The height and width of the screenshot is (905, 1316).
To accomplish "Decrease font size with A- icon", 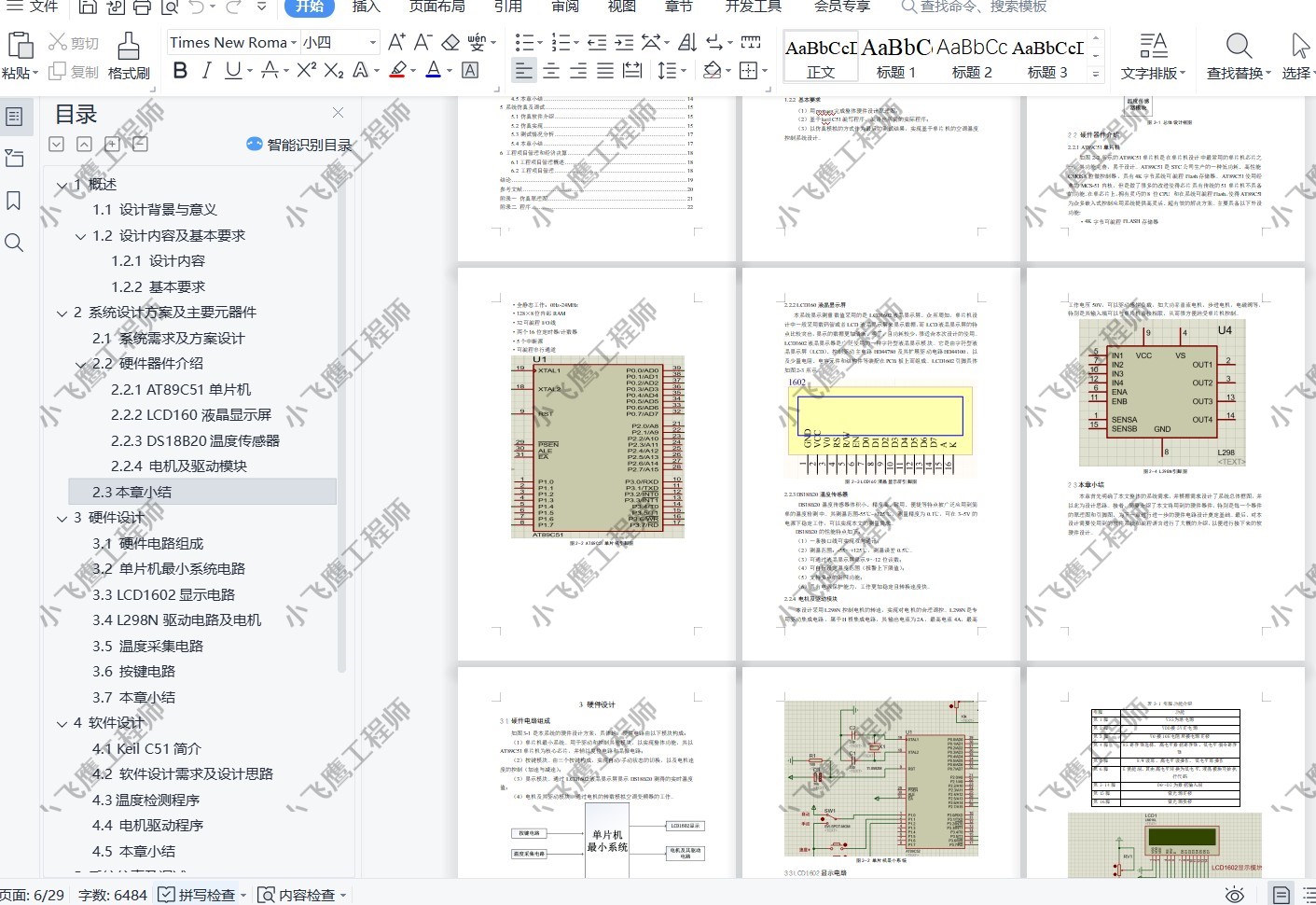I will click(423, 42).
